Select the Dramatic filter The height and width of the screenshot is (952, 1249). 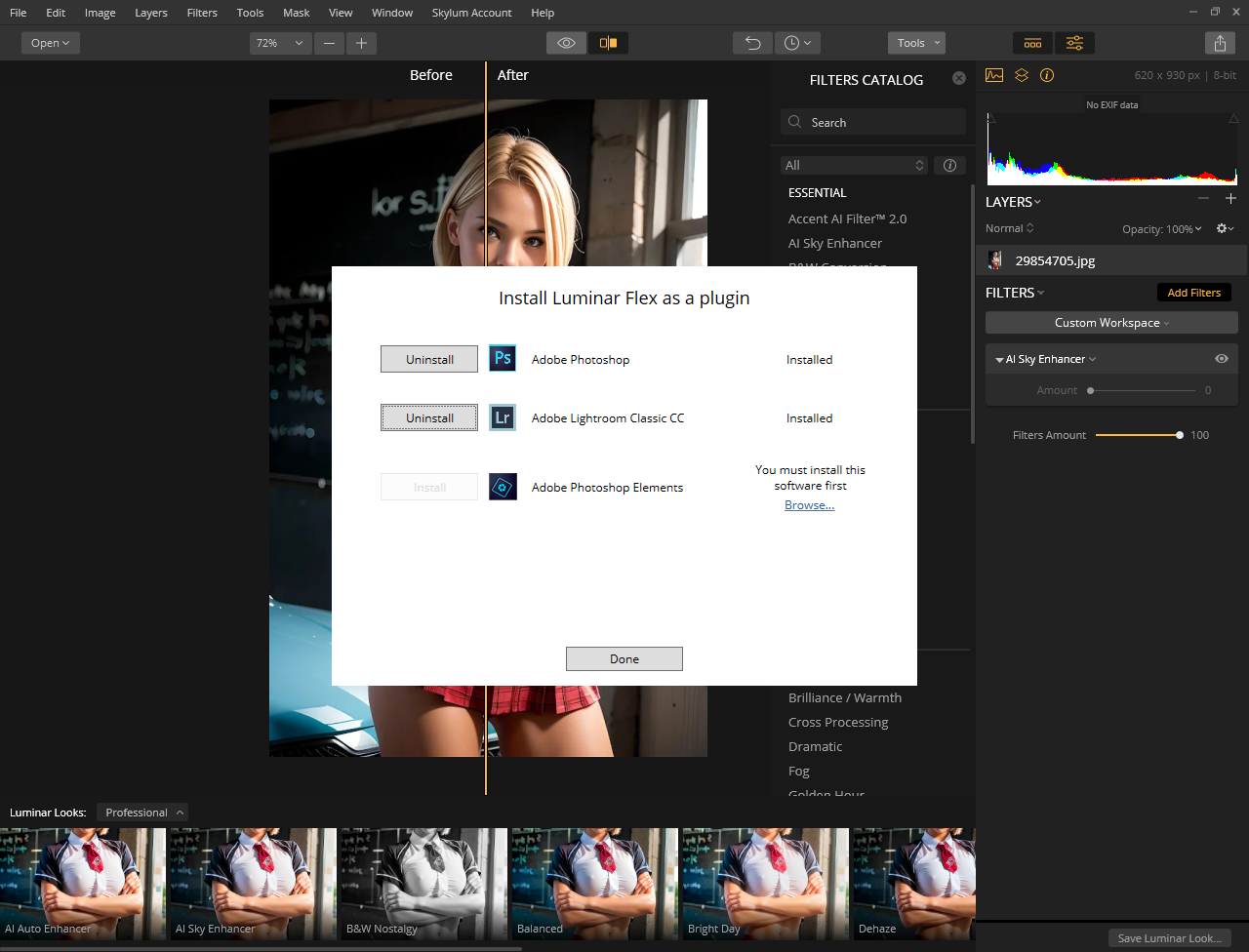coord(815,746)
